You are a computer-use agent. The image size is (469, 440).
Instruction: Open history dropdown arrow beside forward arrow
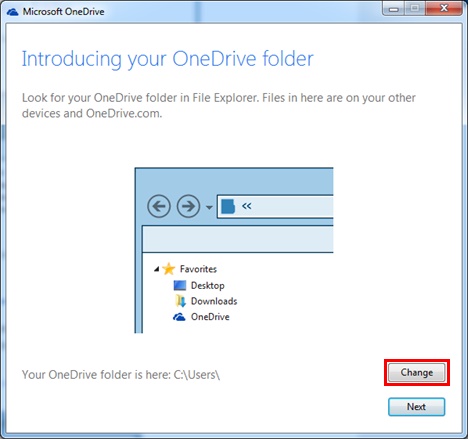click(x=209, y=207)
